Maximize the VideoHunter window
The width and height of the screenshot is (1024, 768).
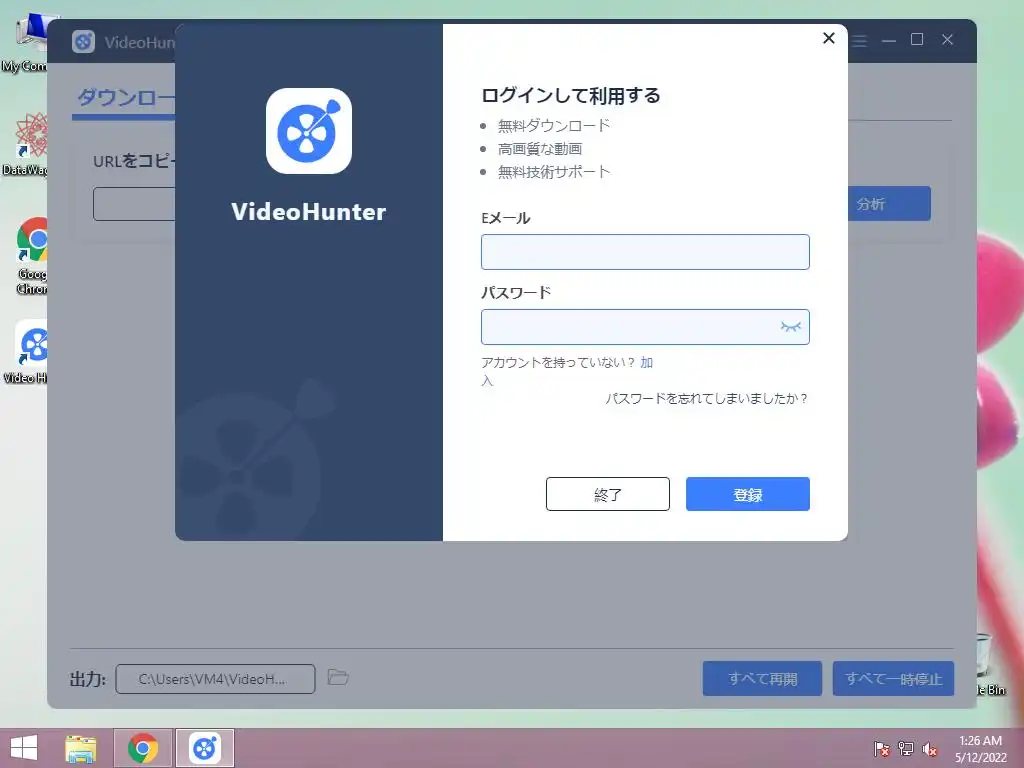(x=917, y=40)
